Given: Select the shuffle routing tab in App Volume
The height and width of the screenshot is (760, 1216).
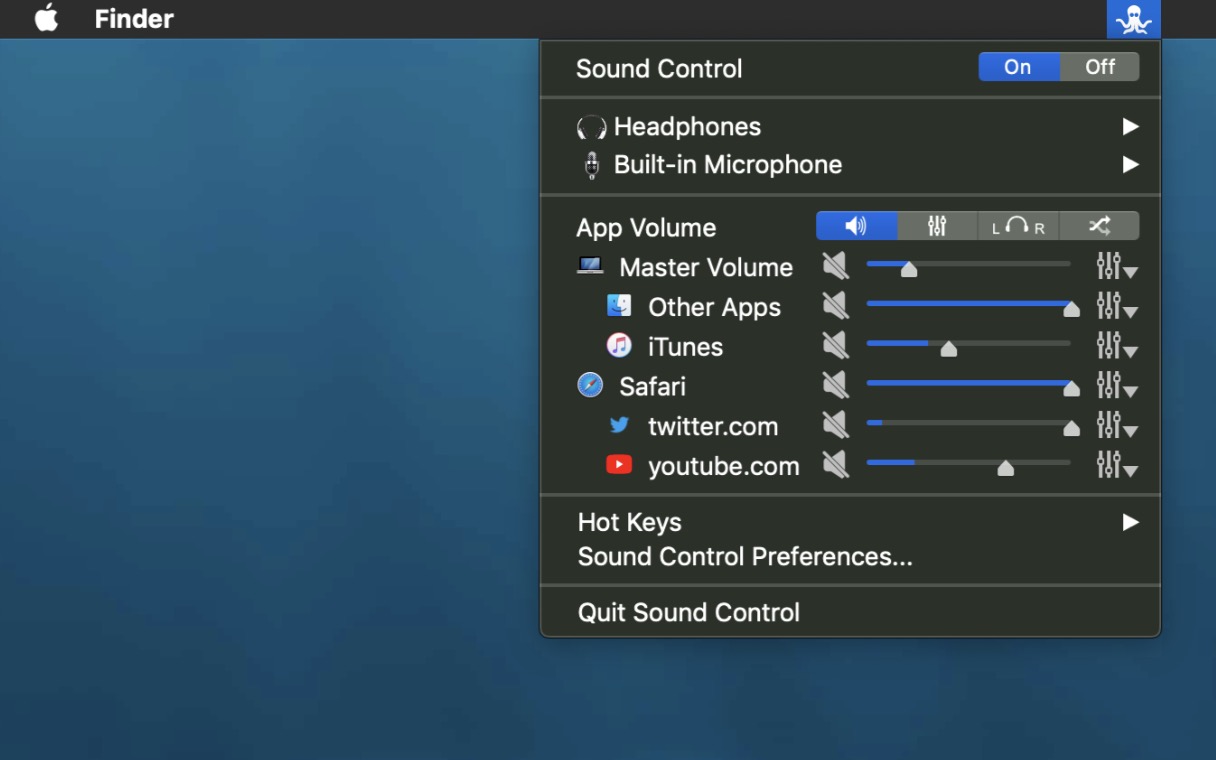Looking at the screenshot, I should pos(1099,226).
